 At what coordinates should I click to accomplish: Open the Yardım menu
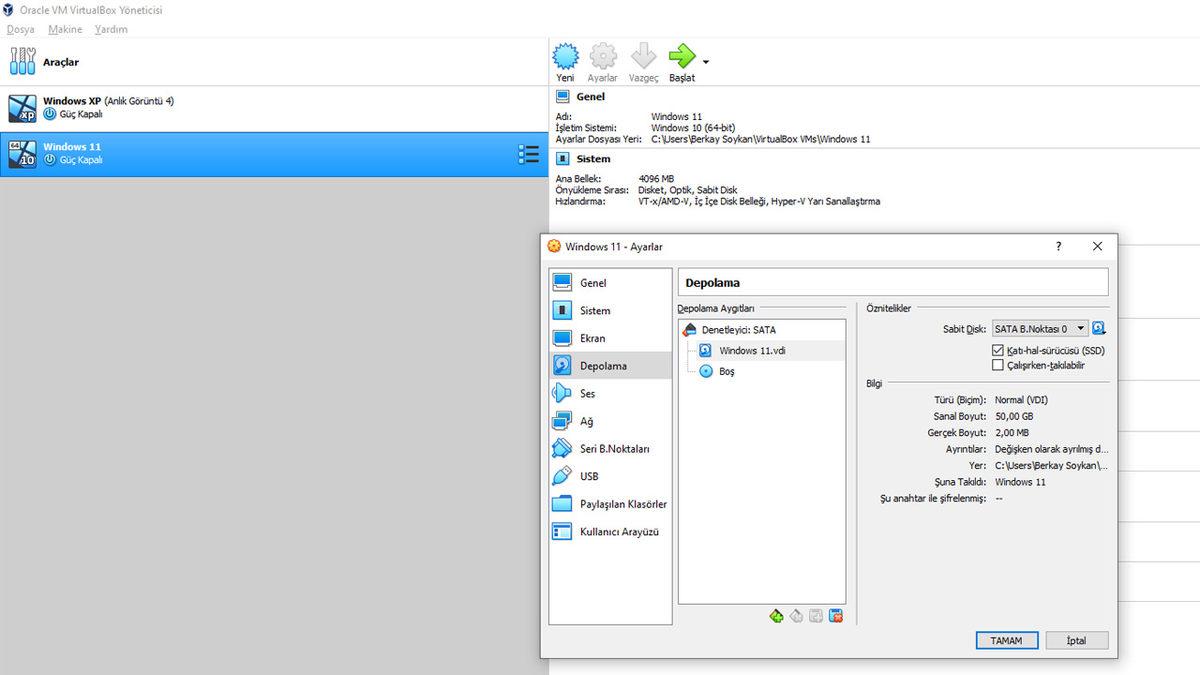click(111, 29)
